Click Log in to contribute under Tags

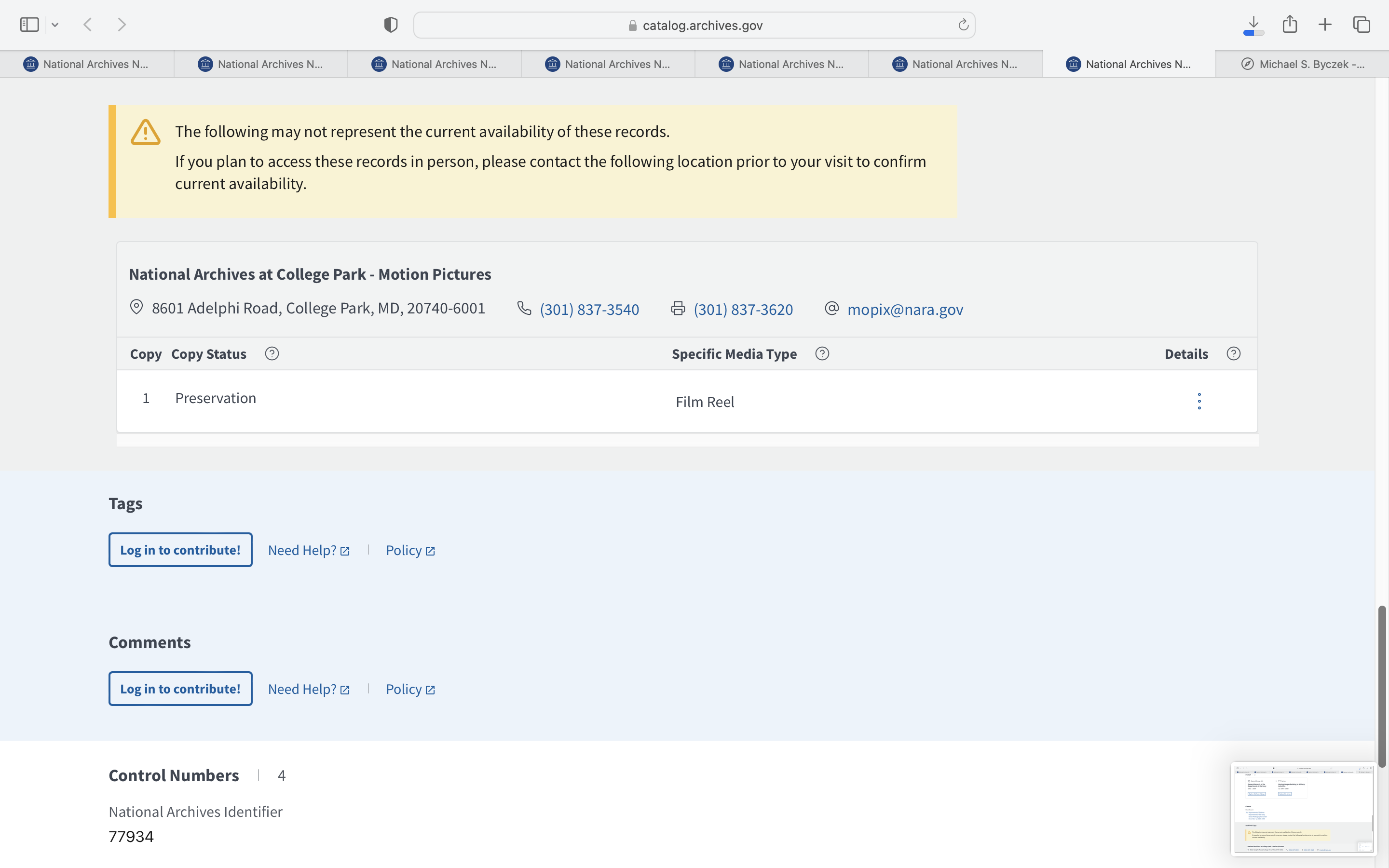coord(180,549)
